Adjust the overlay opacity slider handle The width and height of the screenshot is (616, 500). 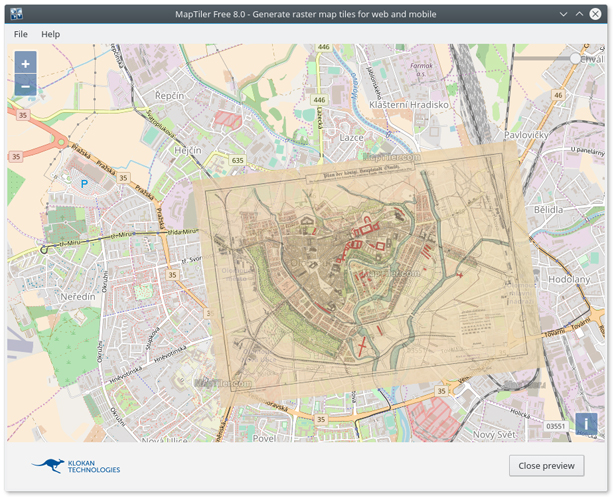(x=576, y=59)
